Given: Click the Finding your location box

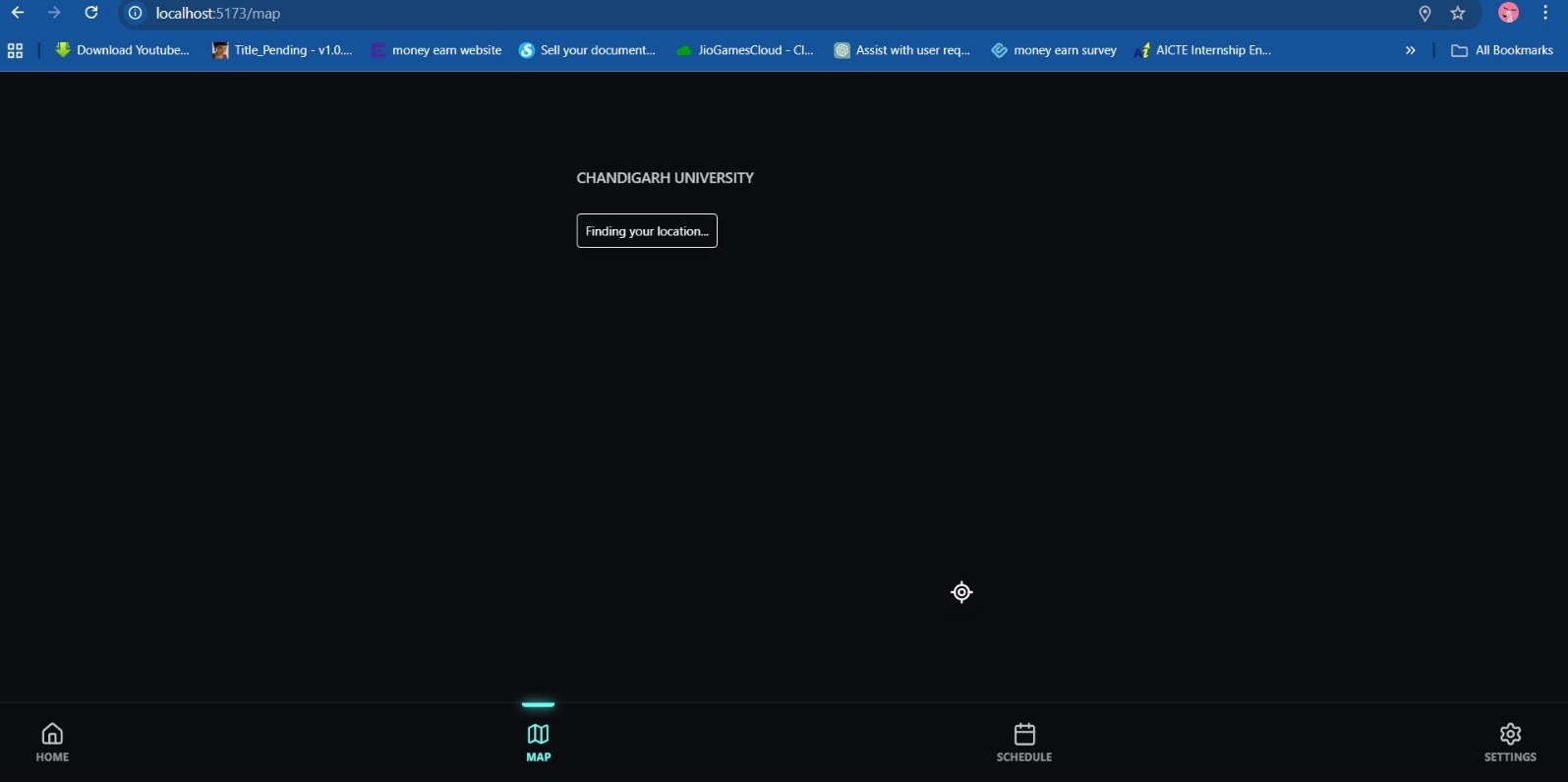Looking at the screenshot, I should click(x=647, y=231).
